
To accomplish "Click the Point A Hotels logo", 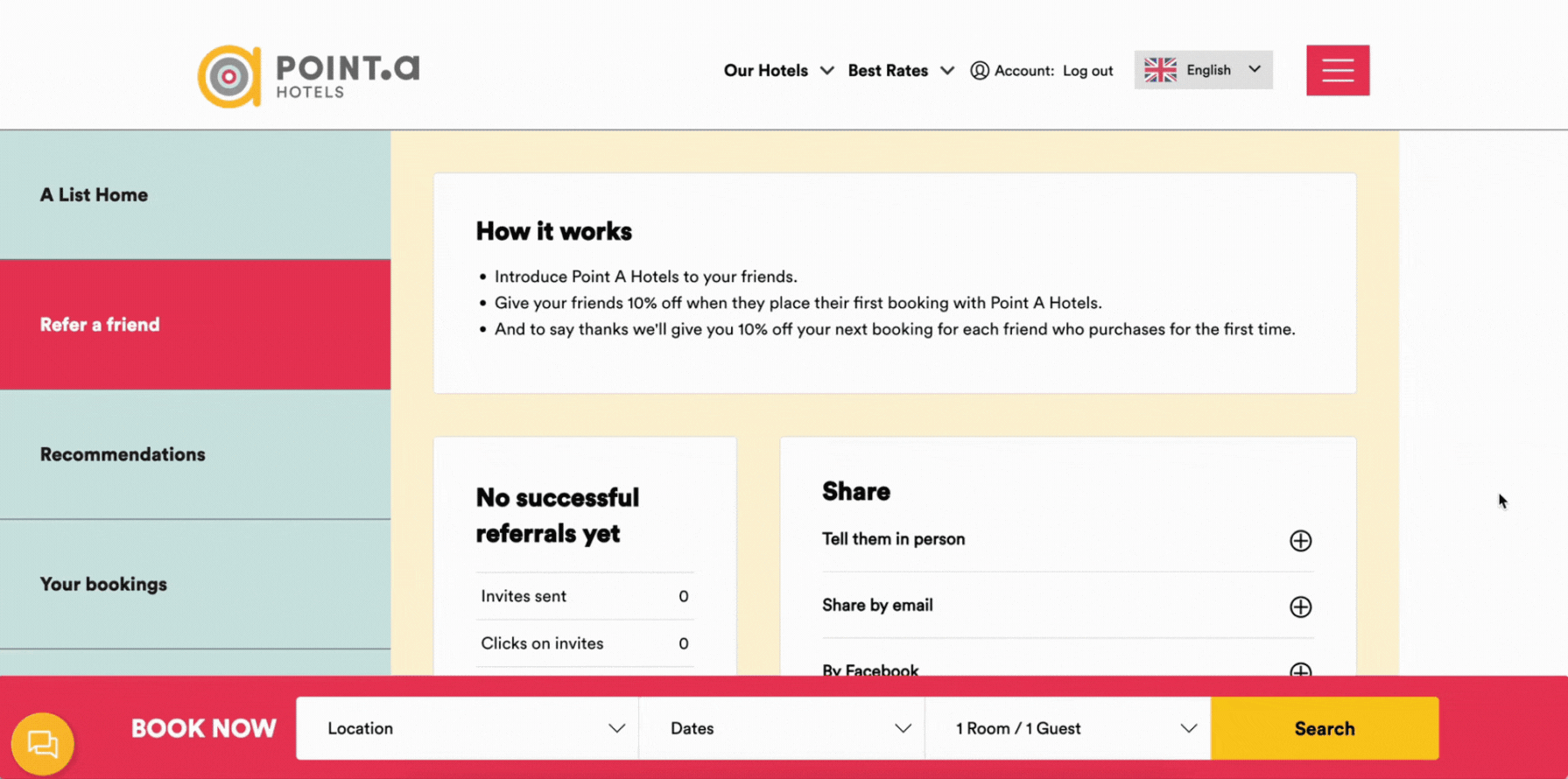I will (x=308, y=76).
